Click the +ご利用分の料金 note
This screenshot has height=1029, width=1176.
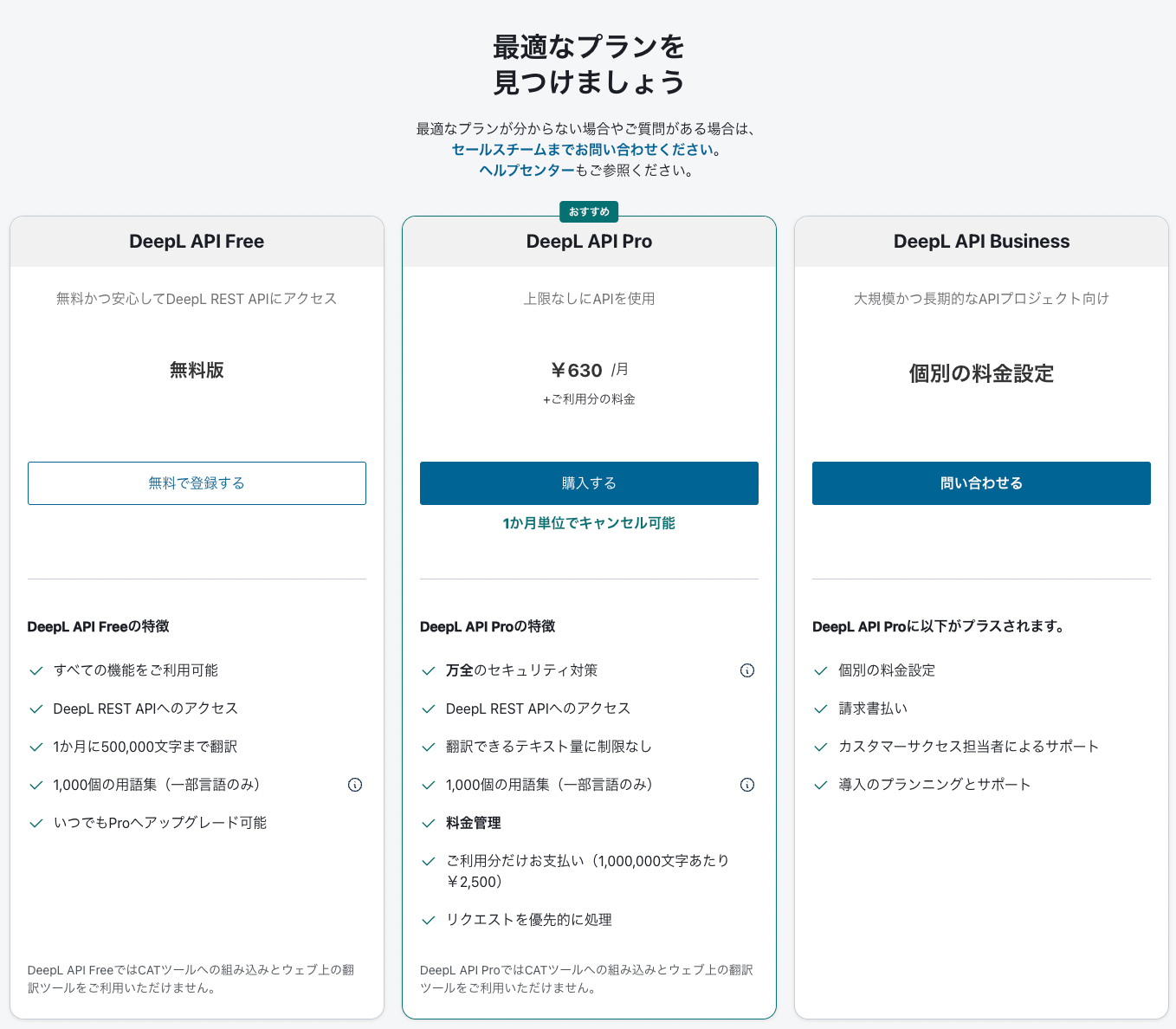(589, 399)
